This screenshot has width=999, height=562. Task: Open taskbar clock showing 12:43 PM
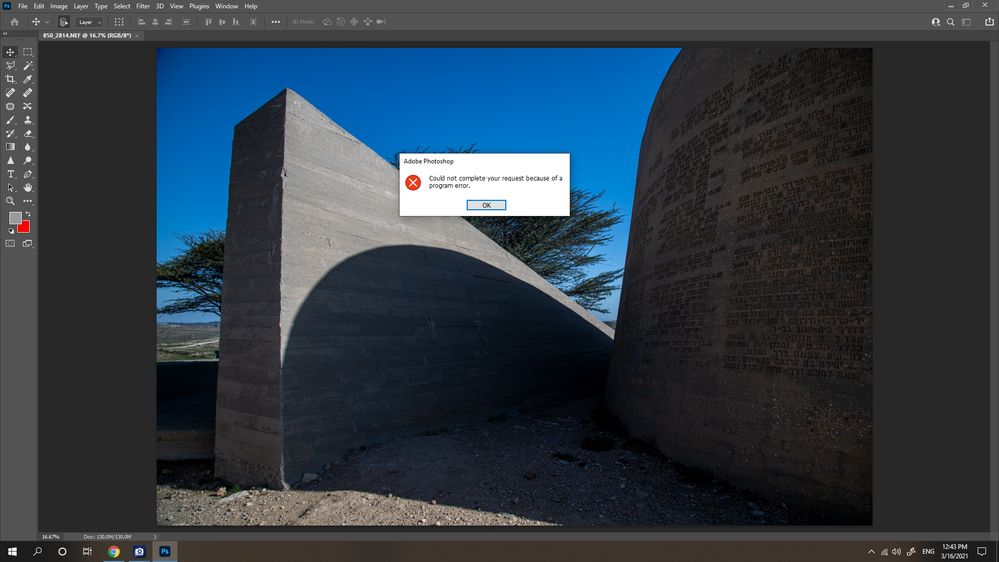click(x=954, y=551)
